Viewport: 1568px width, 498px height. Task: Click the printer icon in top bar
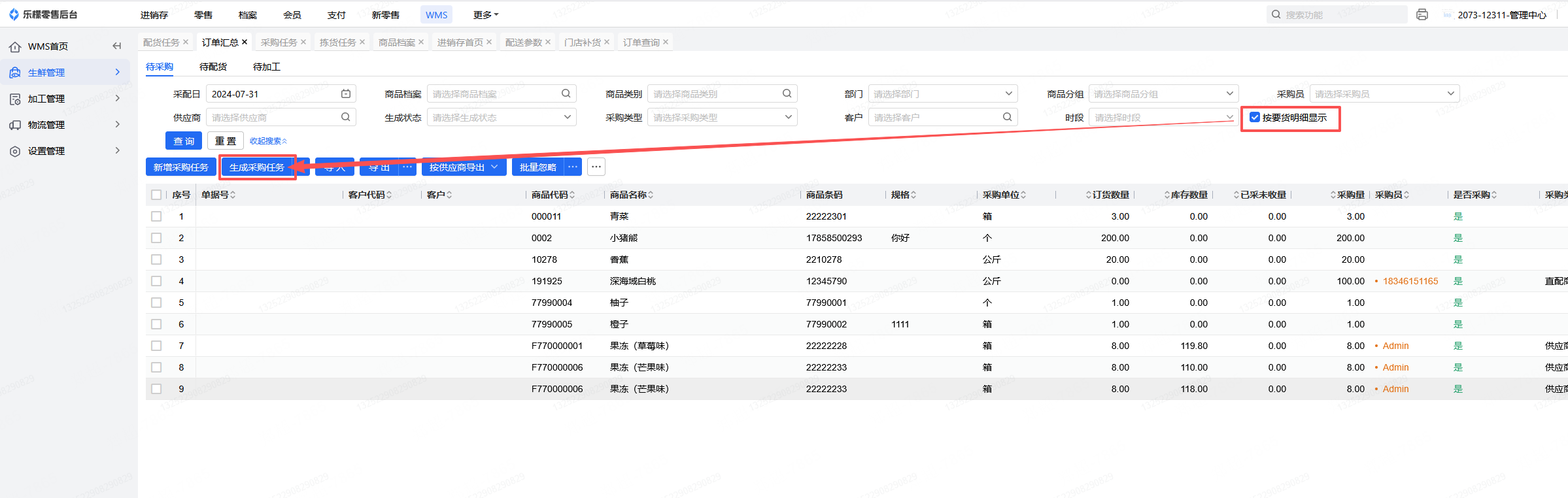point(1422,14)
